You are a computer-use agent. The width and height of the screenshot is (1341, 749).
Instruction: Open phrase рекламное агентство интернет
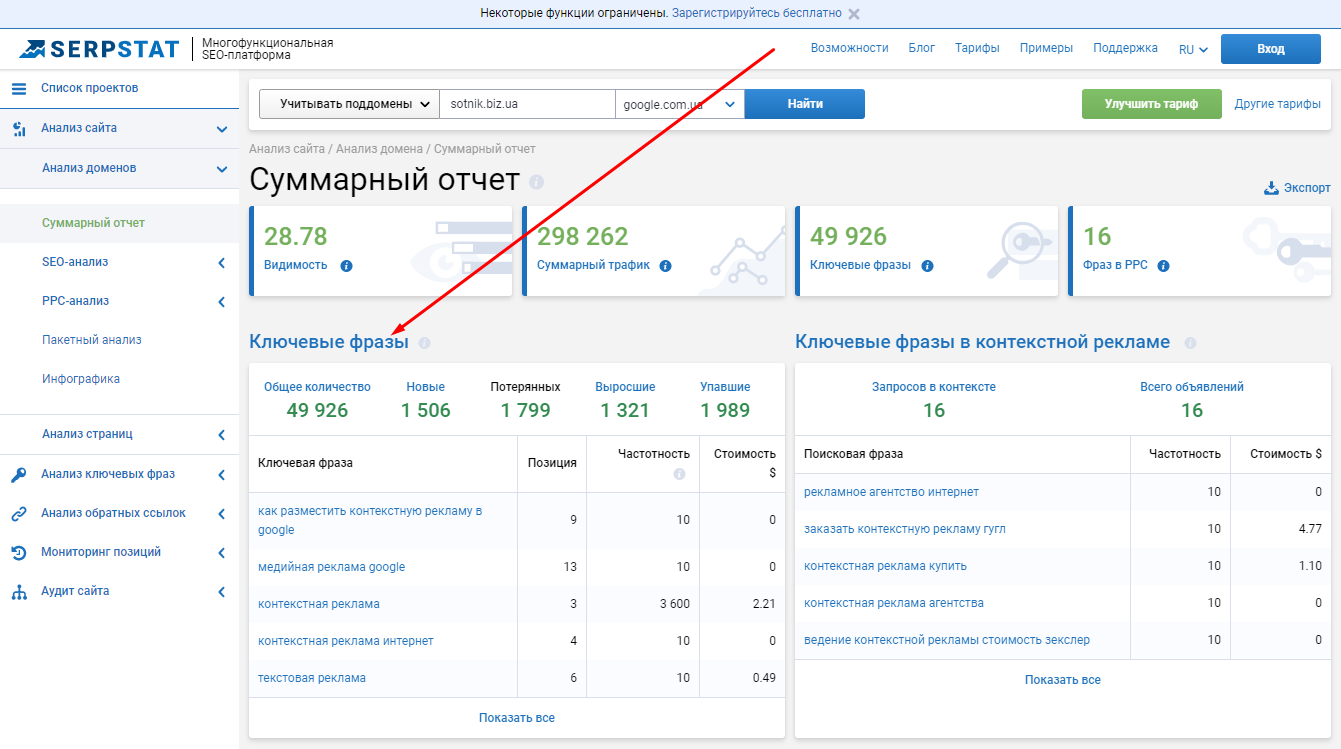point(891,492)
